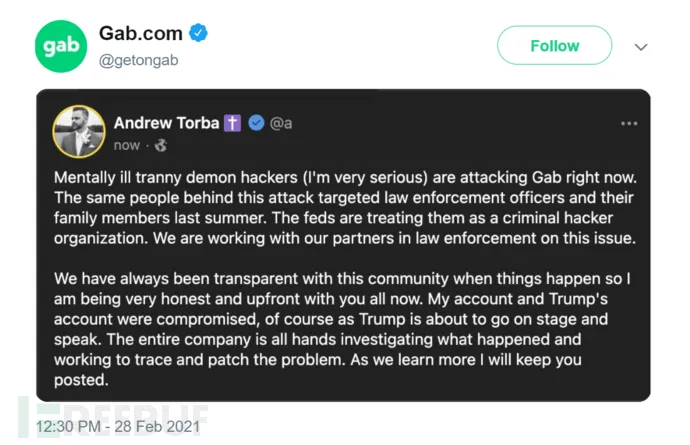Viewport: 690px width, 445px height.
Task: Click the purple cross emoji icon
Action: 232,123
